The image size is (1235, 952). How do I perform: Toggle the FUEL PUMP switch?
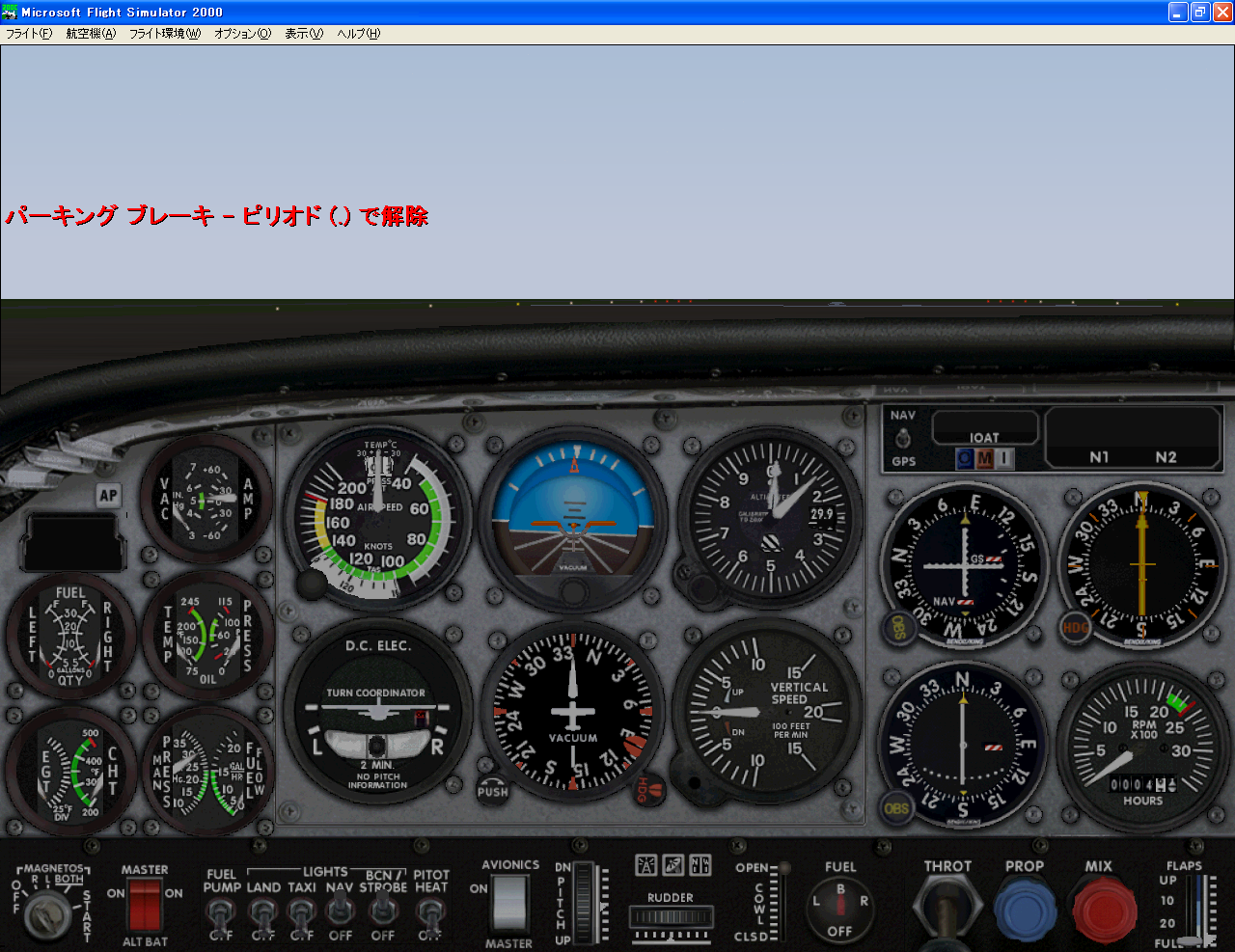pyautogui.click(x=221, y=916)
